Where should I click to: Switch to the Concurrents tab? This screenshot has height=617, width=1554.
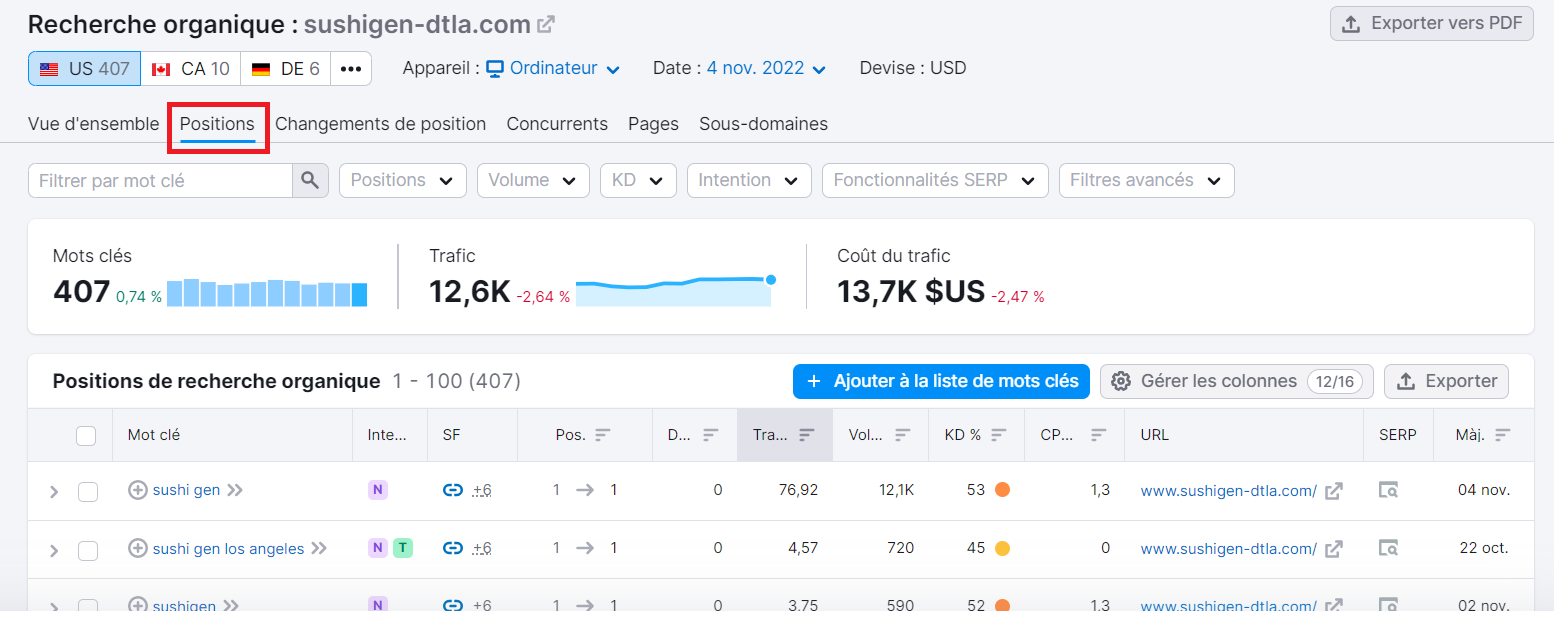[557, 124]
